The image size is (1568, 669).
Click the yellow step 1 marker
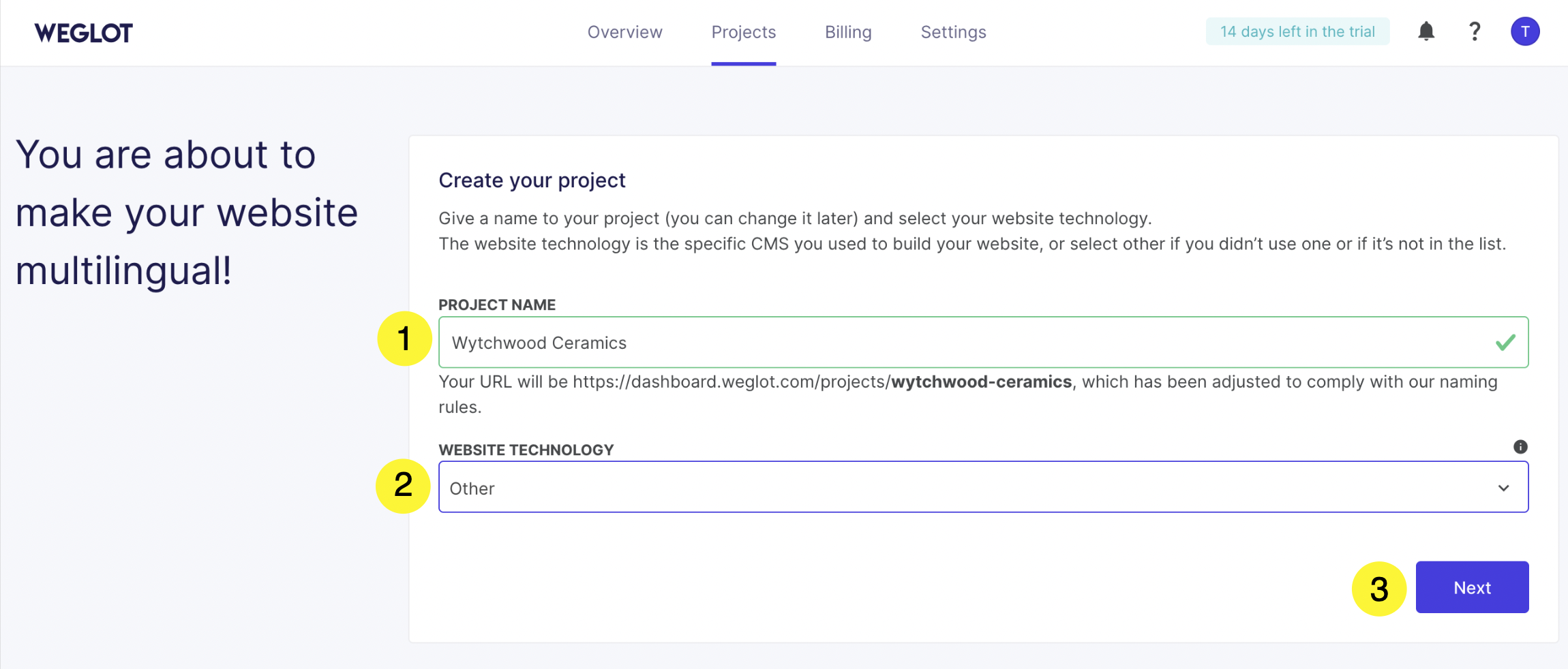404,339
